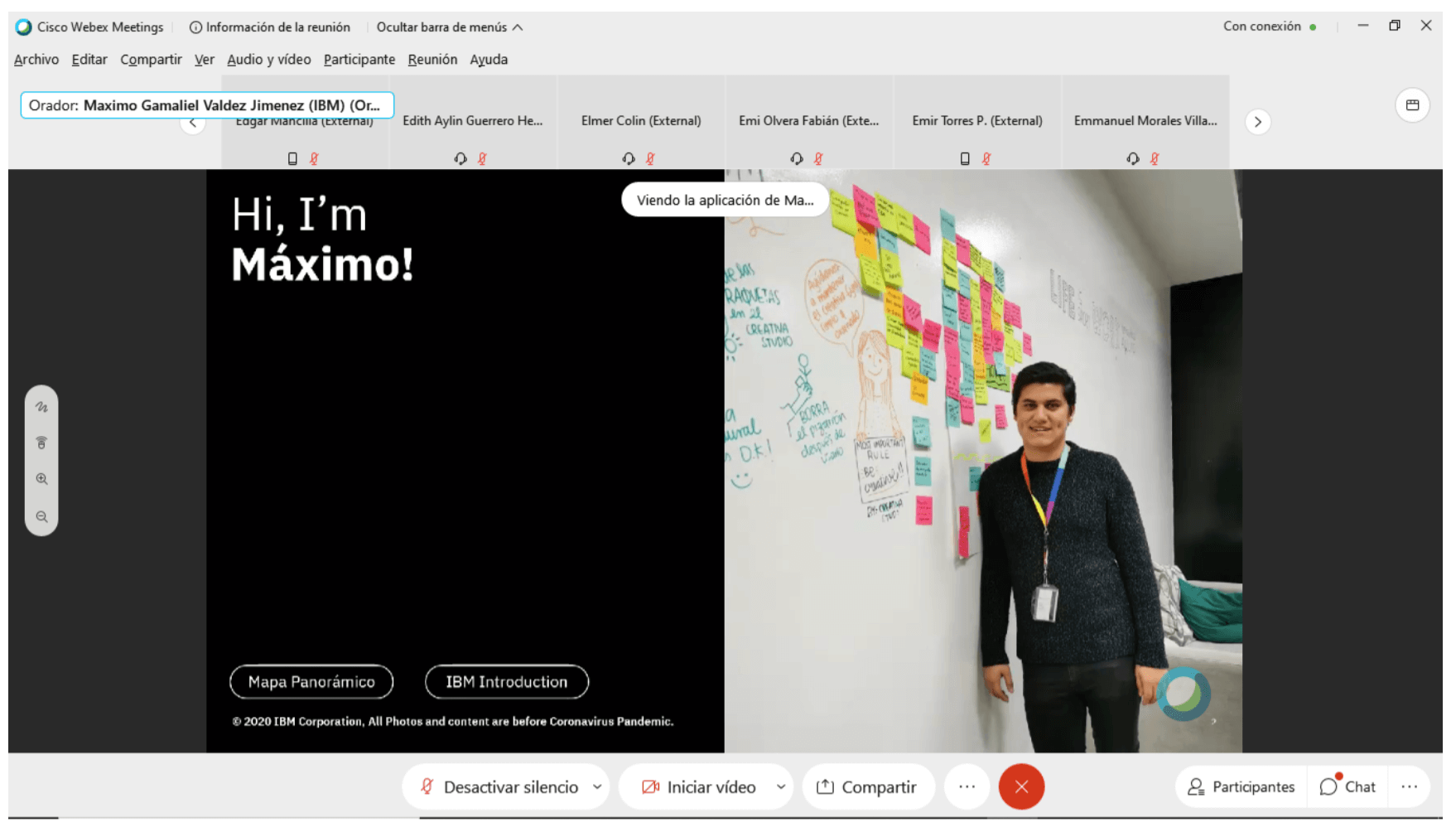Zoom out with the magnifier minus icon
Viewport: 1456px width, 832px height.
[x=41, y=516]
